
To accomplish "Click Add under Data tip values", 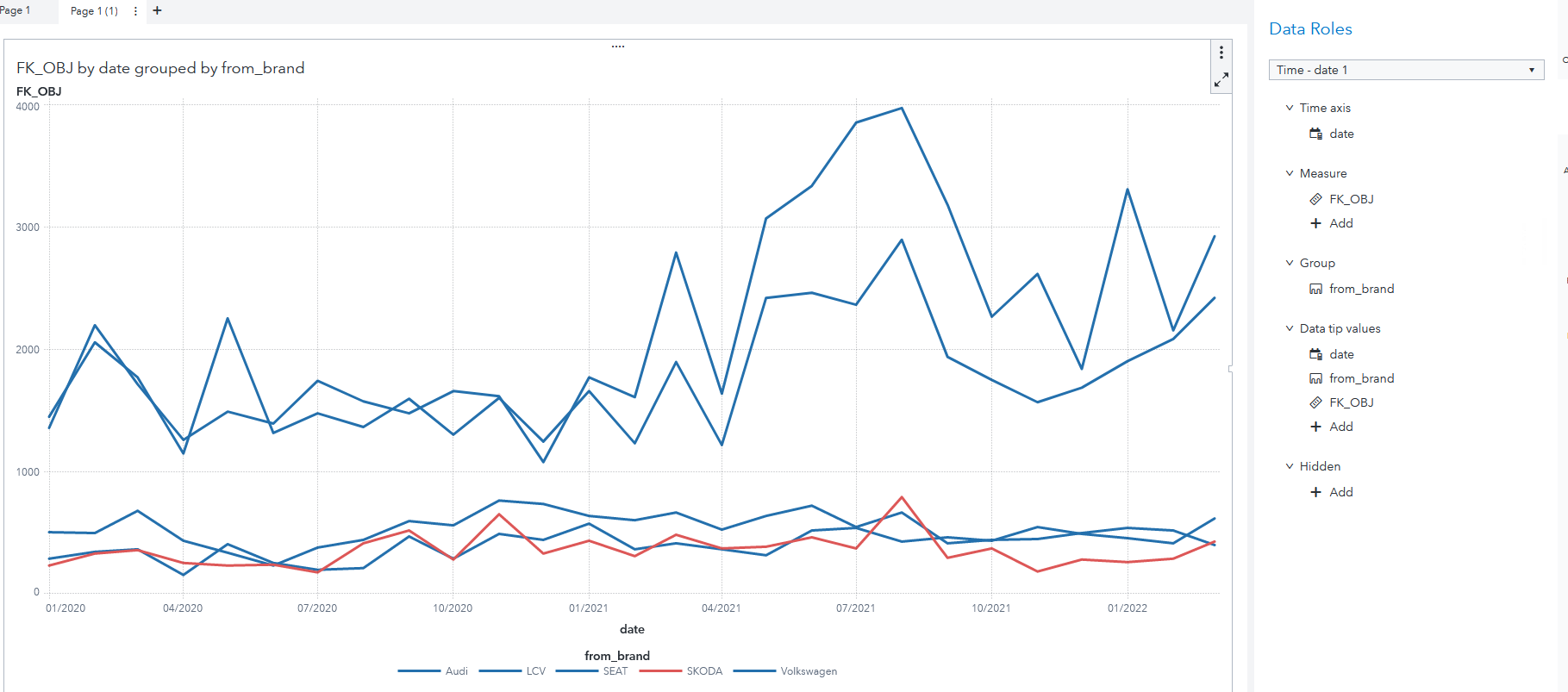I will [1340, 427].
